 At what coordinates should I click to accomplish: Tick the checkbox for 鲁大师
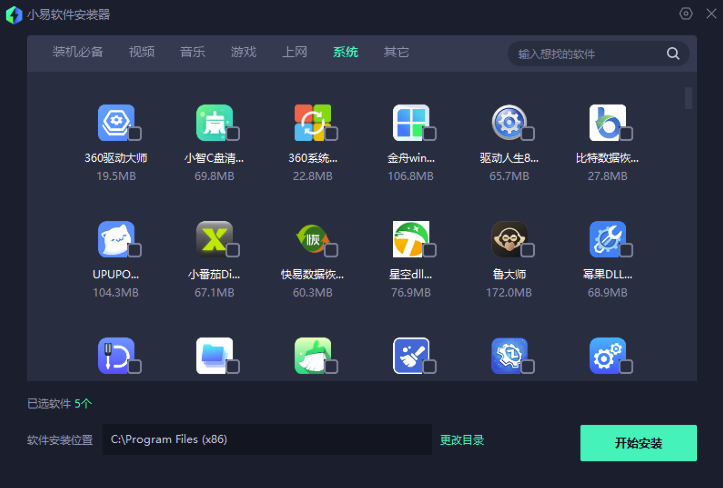point(527,250)
